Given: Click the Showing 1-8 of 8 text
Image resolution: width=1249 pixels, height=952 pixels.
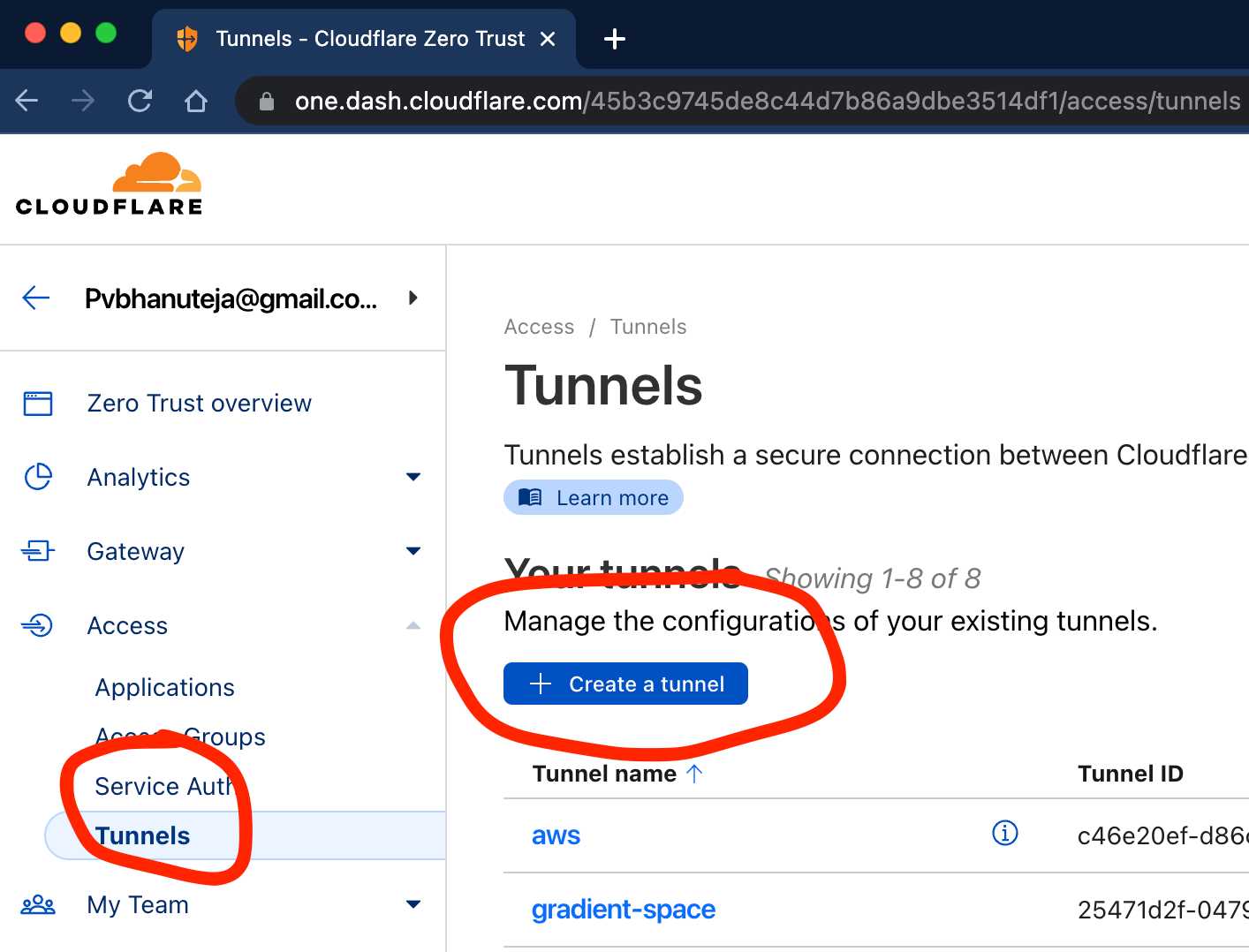Looking at the screenshot, I should click(x=872, y=578).
